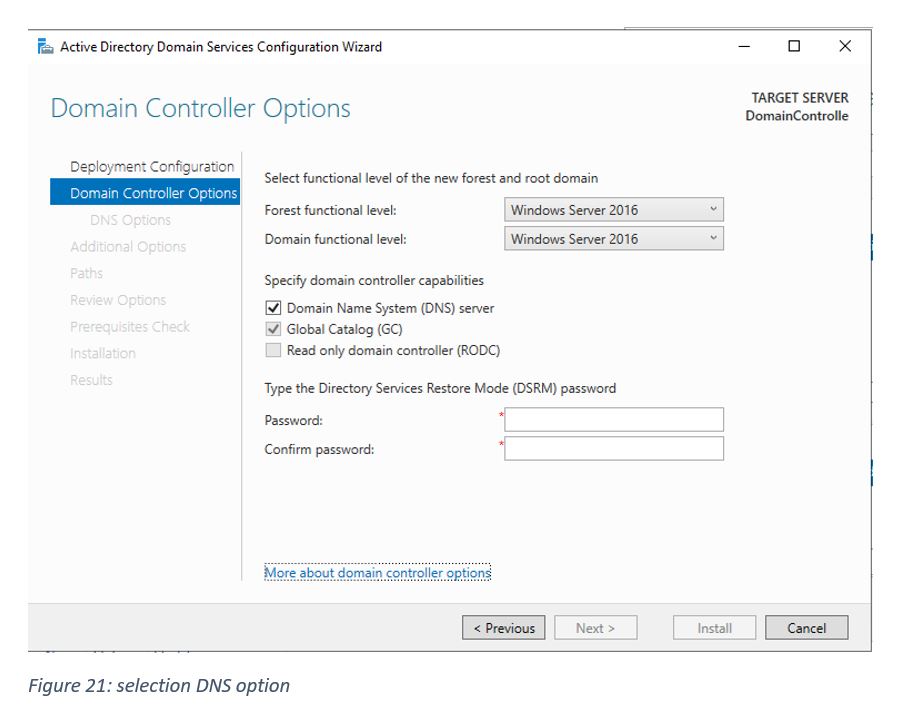Select Deployment Configuration step in sidebar
The image size is (897, 711).
(152, 167)
